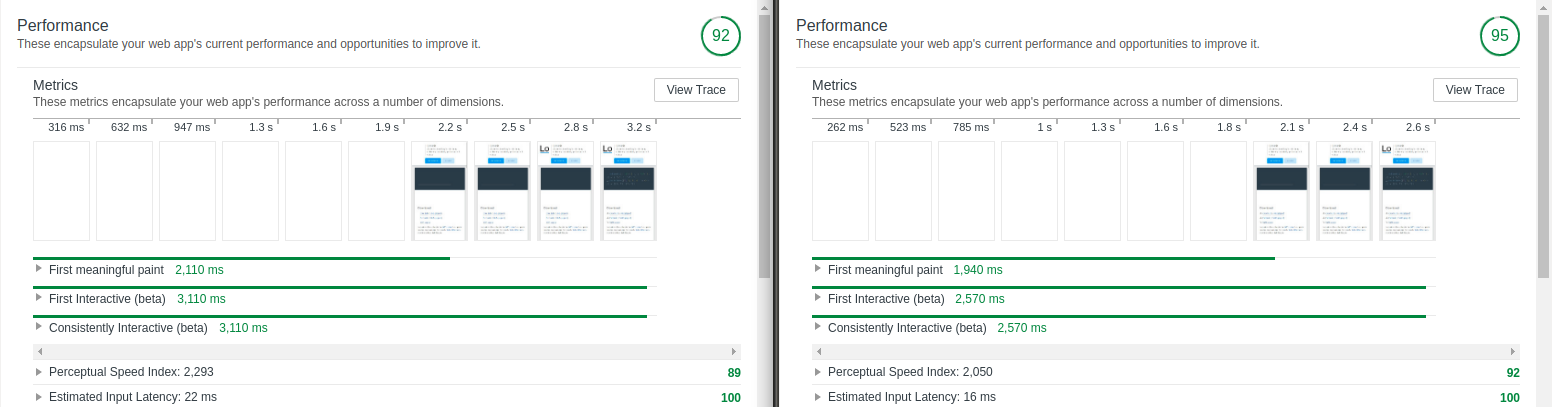Expand Consistently Interactive (beta) 3,110 ms metric
1552x407 pixels.
click(x=39, y=327)
